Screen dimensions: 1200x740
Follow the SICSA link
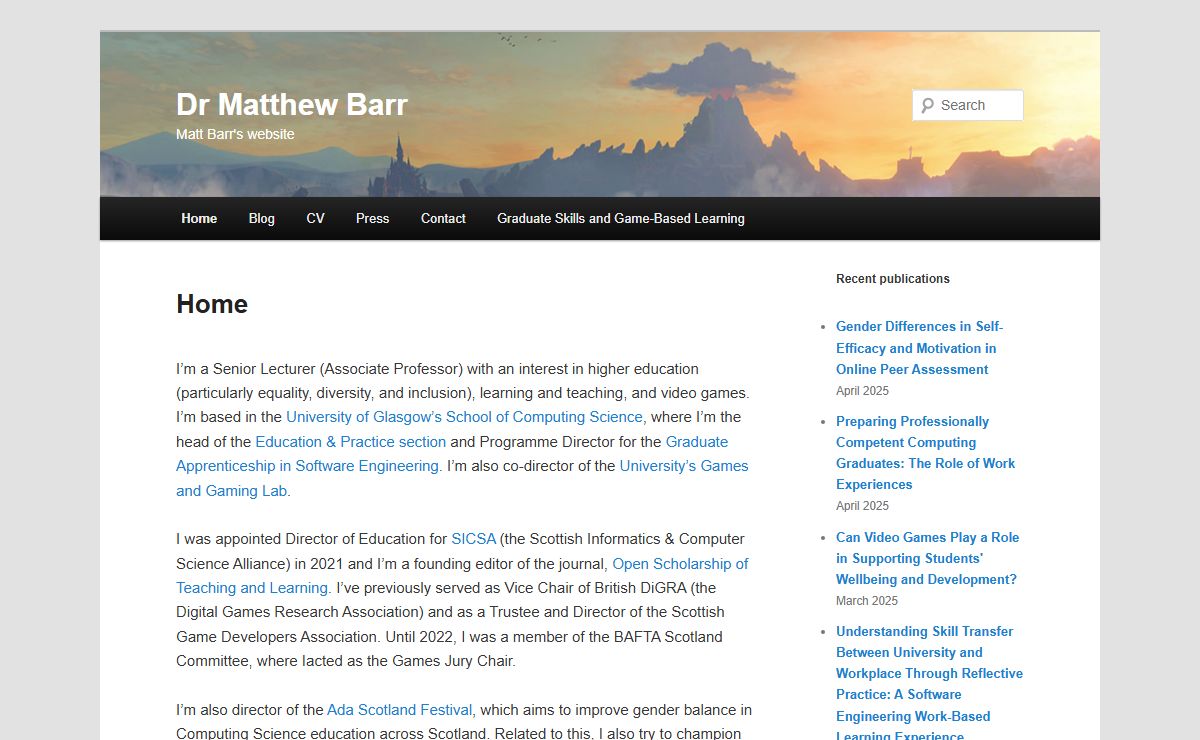(473, 539)
